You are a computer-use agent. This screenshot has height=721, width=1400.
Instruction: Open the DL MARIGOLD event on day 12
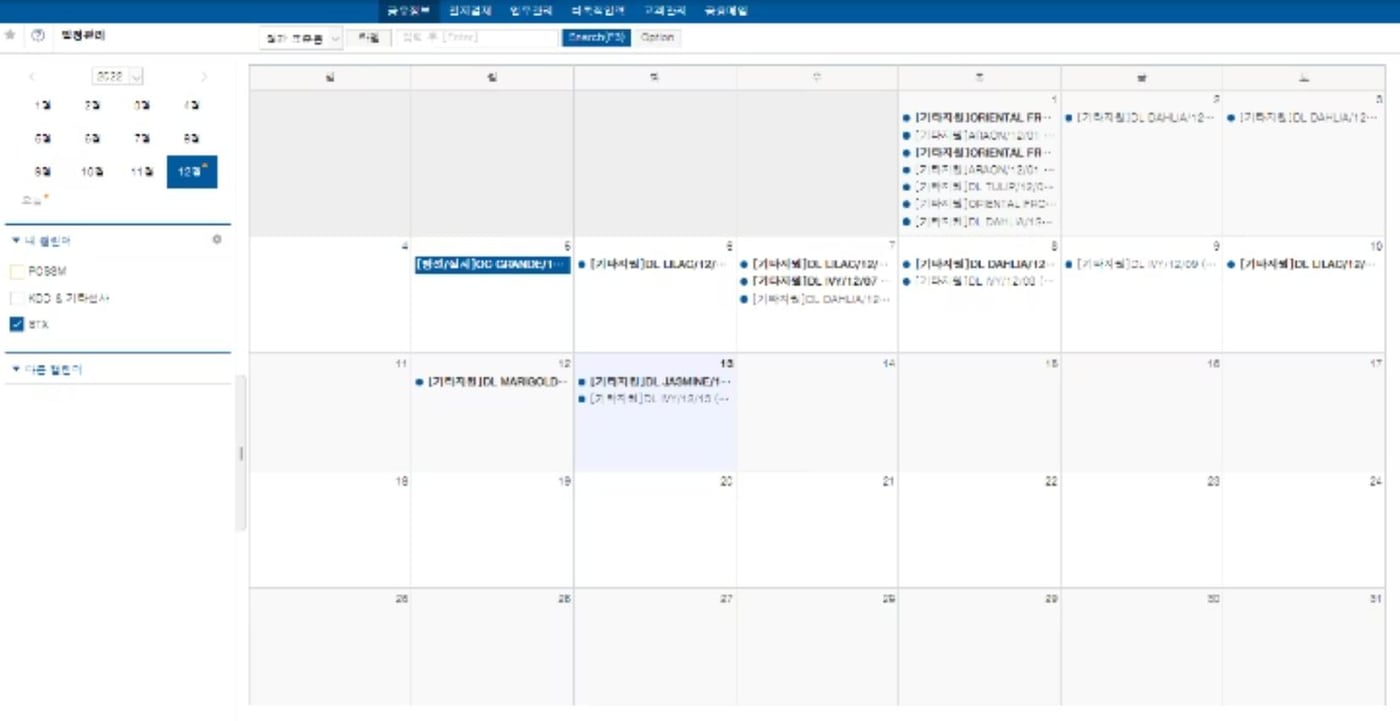492,382
